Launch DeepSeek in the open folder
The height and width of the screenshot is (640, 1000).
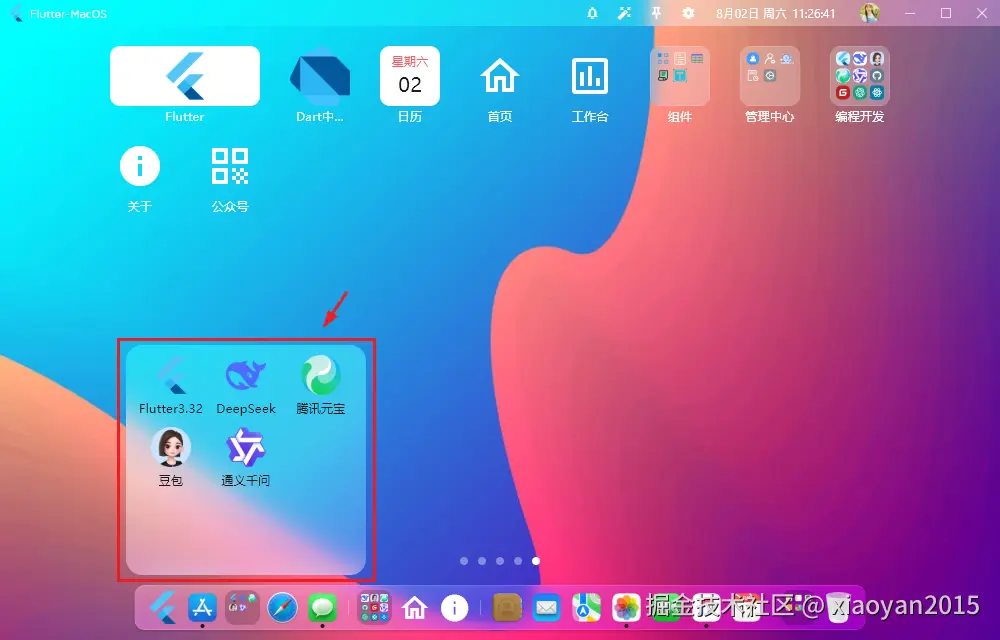point(246,375)
